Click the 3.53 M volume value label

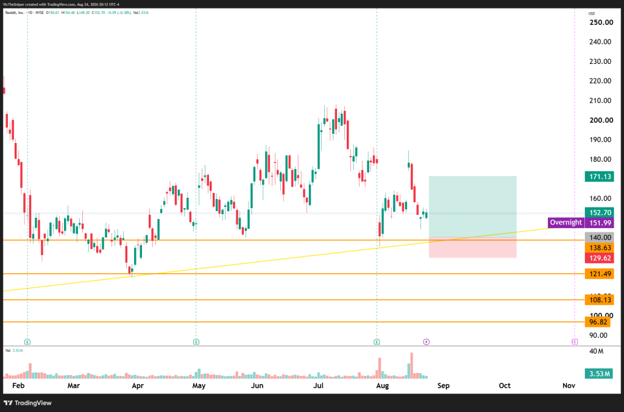[599, 374]
